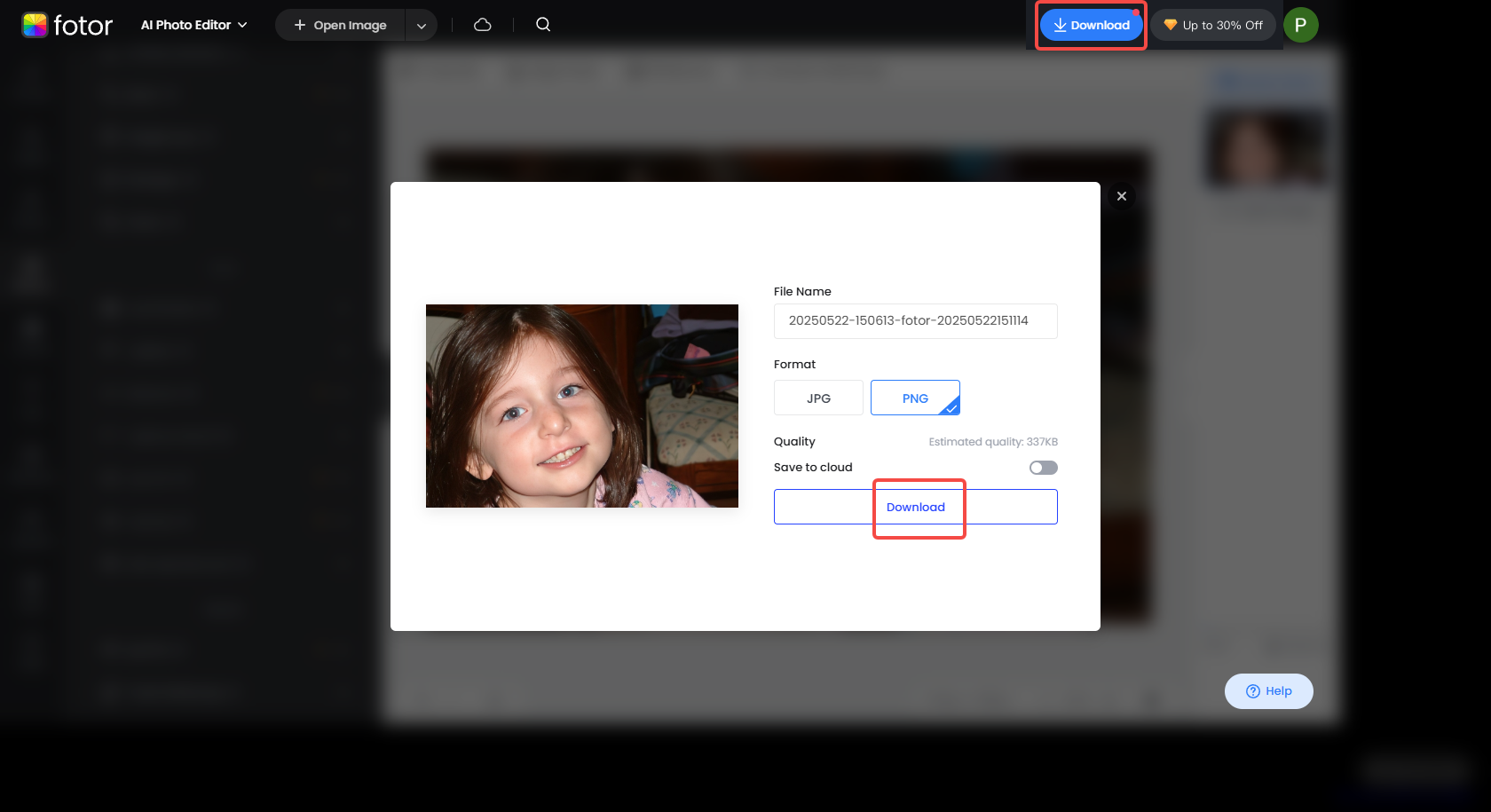Select PNG format
The height and width of the screenshot is (812, 1491).
tap(915, 398)
